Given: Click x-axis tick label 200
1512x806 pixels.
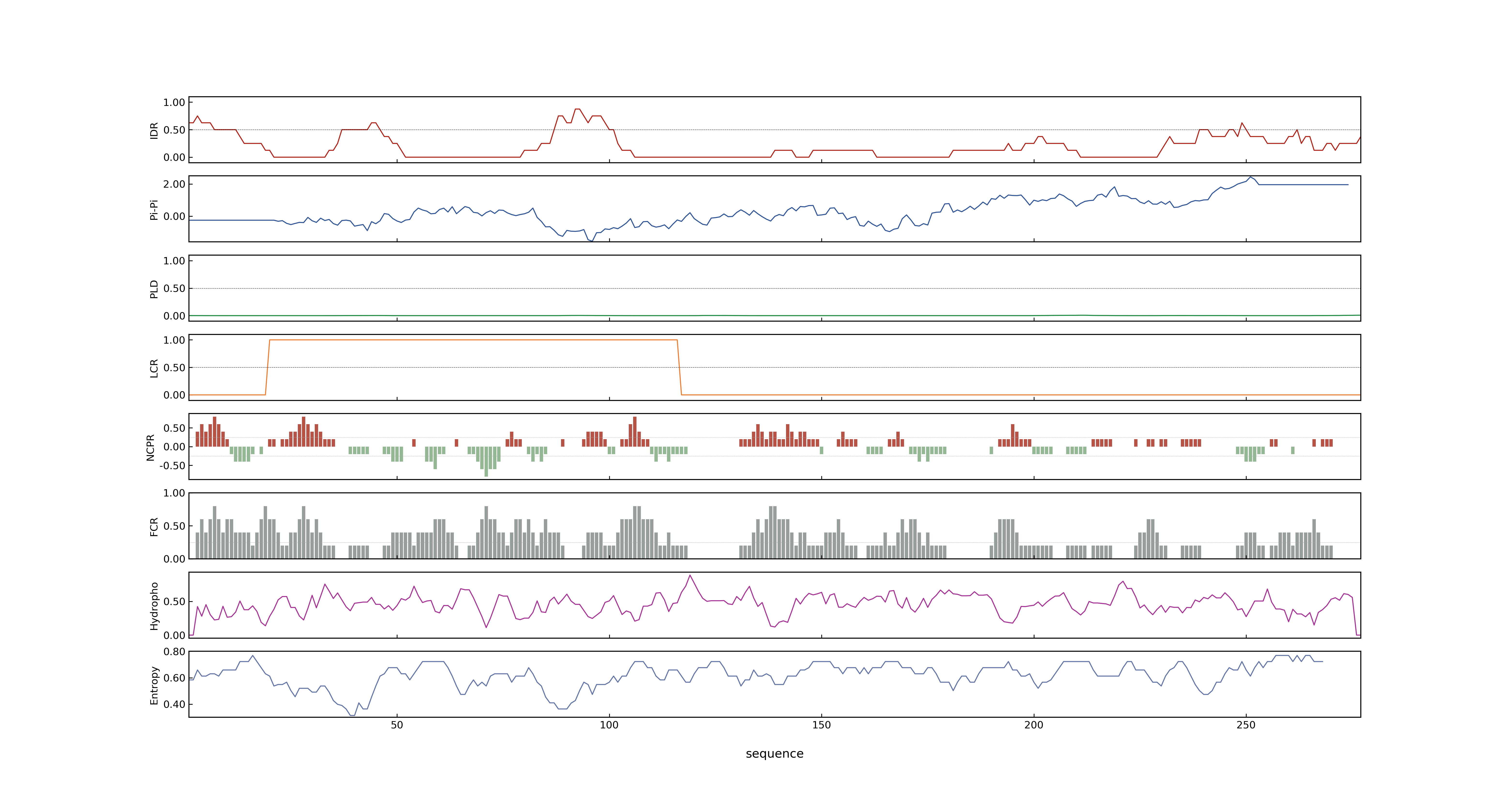Looking at the screenshot, I should [1034, 725].
